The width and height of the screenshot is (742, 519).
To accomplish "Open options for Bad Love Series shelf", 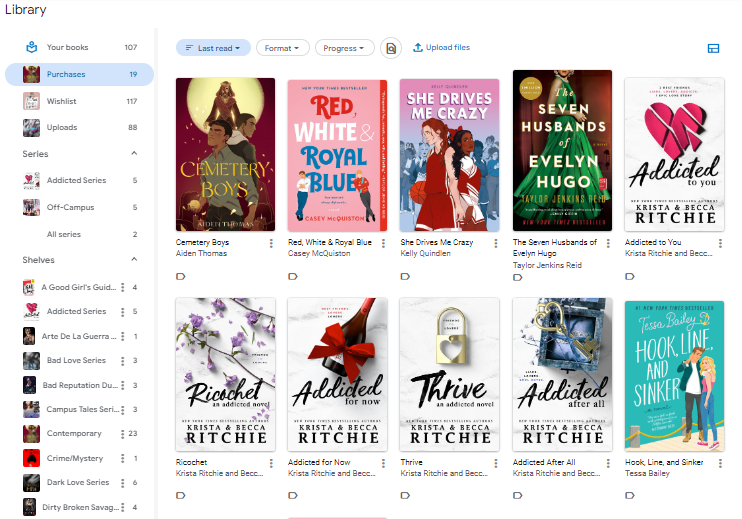I will [x=123, y=361].
